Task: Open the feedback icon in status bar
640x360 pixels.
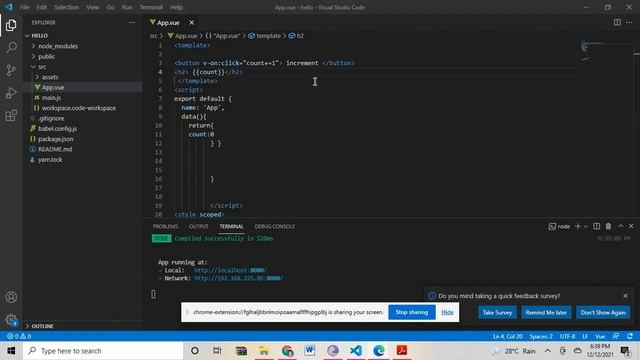Action: [616, 336]
